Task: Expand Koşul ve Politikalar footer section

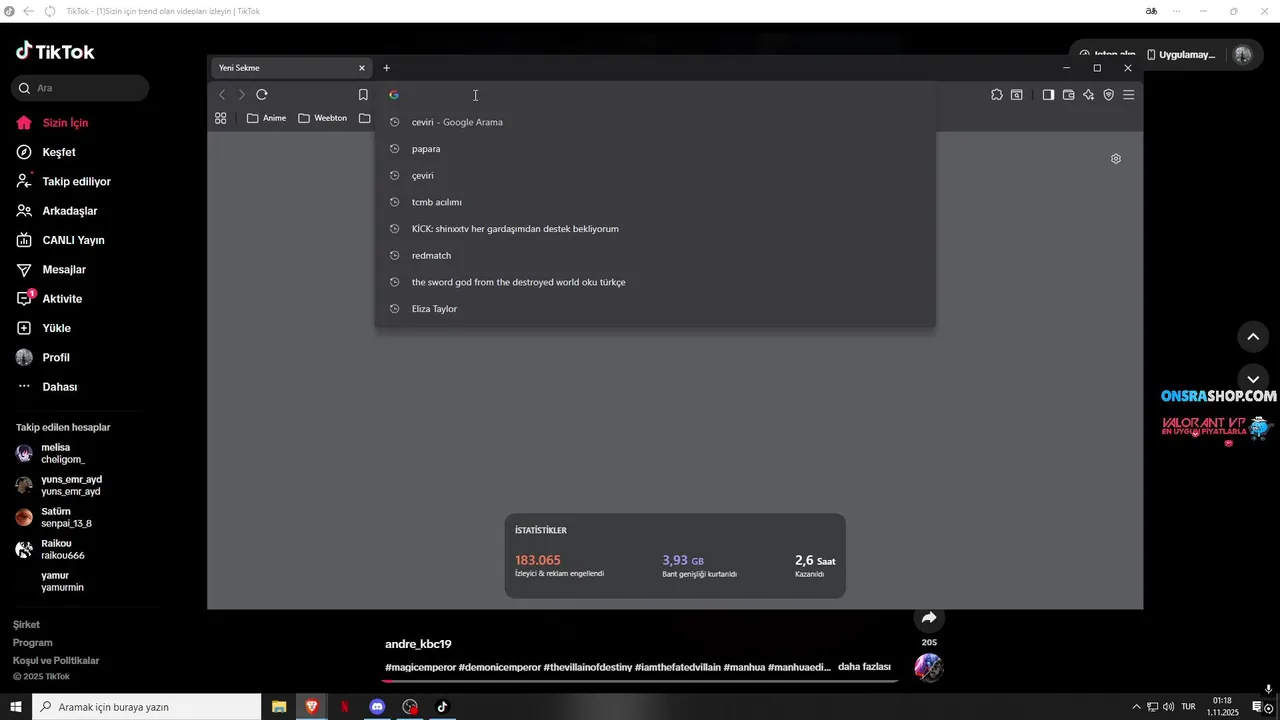Action: point(56,661)
